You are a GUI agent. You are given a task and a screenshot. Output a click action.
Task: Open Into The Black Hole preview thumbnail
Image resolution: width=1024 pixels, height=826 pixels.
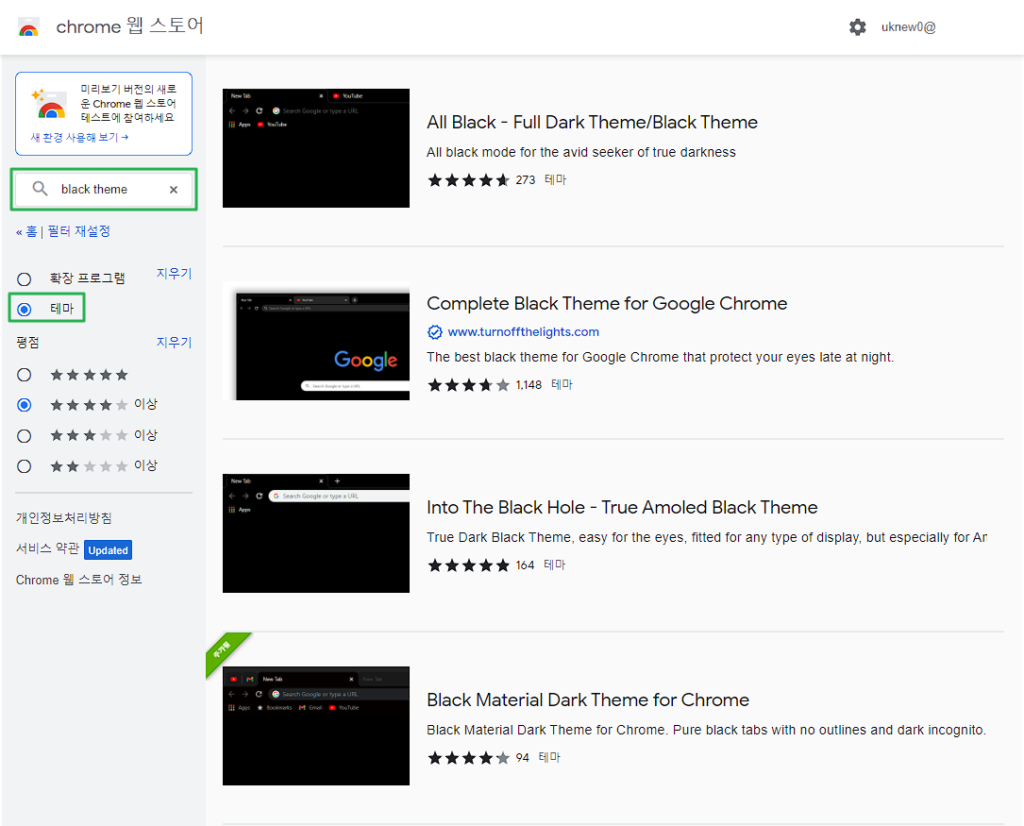tap(316, 533)
